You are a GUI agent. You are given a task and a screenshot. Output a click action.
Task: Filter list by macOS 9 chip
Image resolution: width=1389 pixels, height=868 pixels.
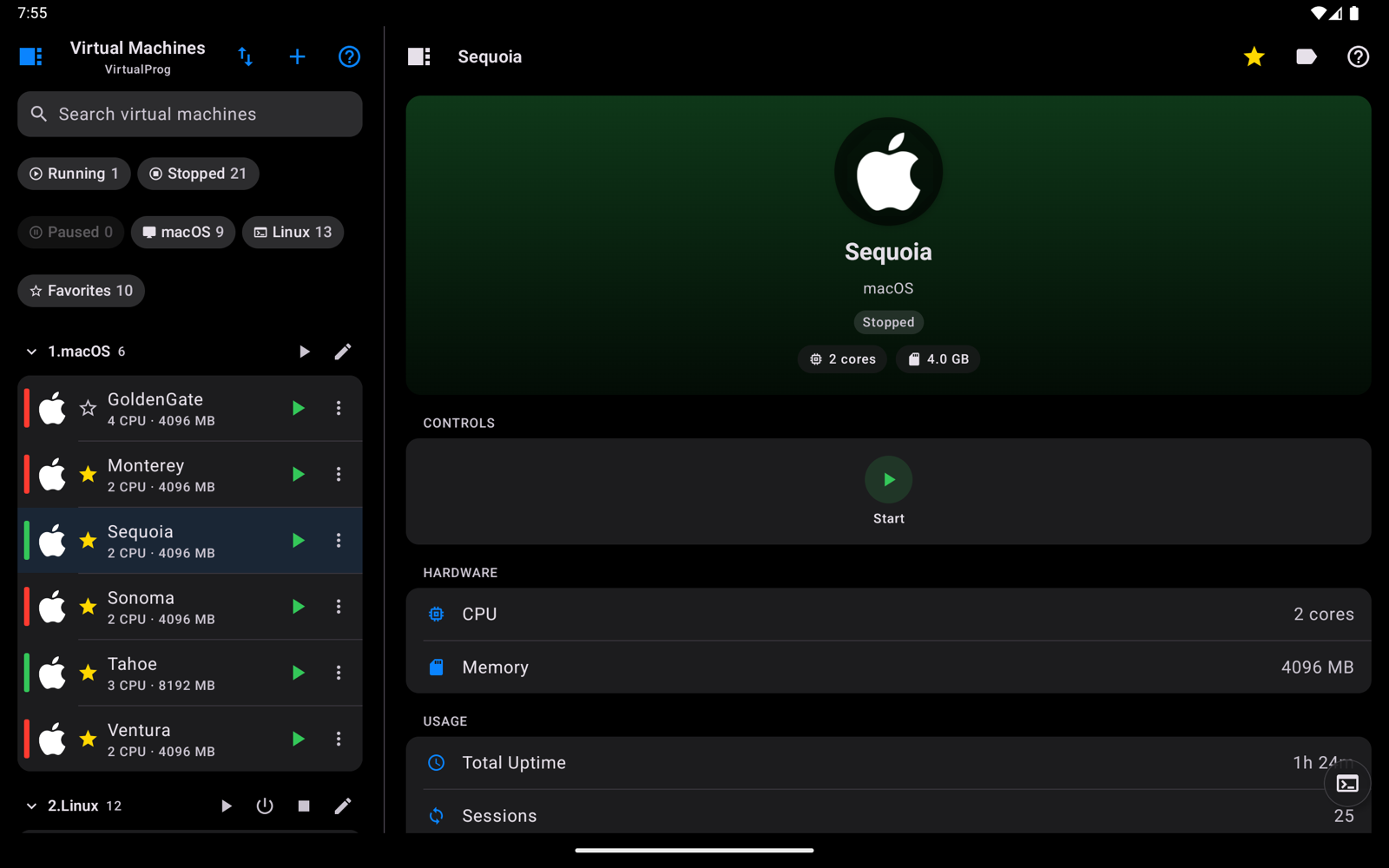point(183,232)
